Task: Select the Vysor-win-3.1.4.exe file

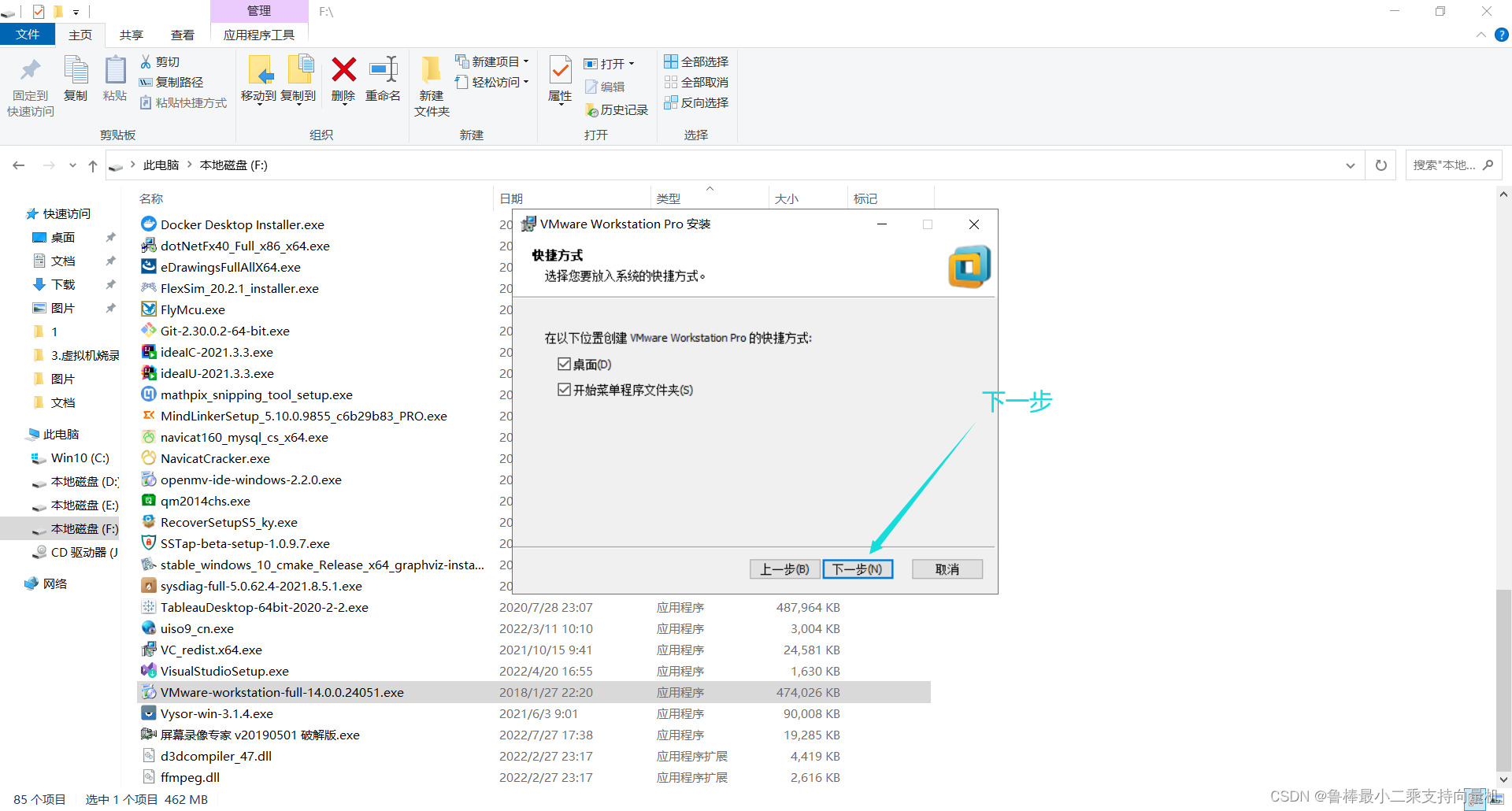Action: [x=217, y=713]
